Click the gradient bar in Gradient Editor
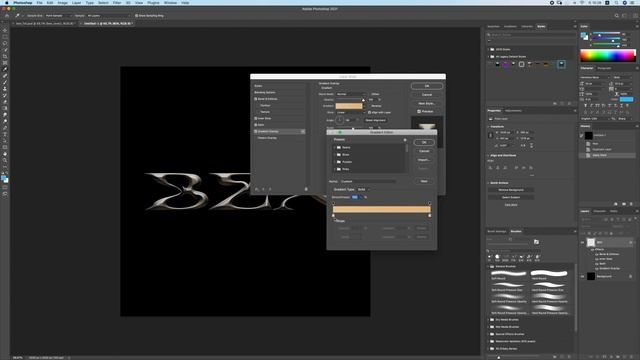640x360 pixels. [382, 209]
